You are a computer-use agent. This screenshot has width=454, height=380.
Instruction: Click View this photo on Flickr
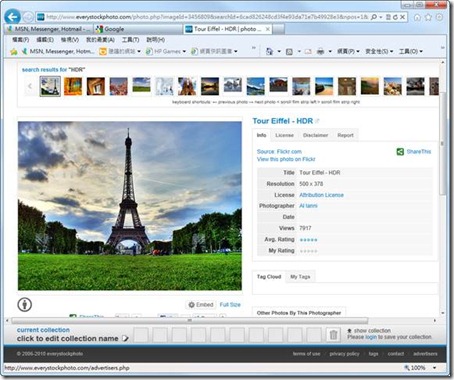(286, 159)
